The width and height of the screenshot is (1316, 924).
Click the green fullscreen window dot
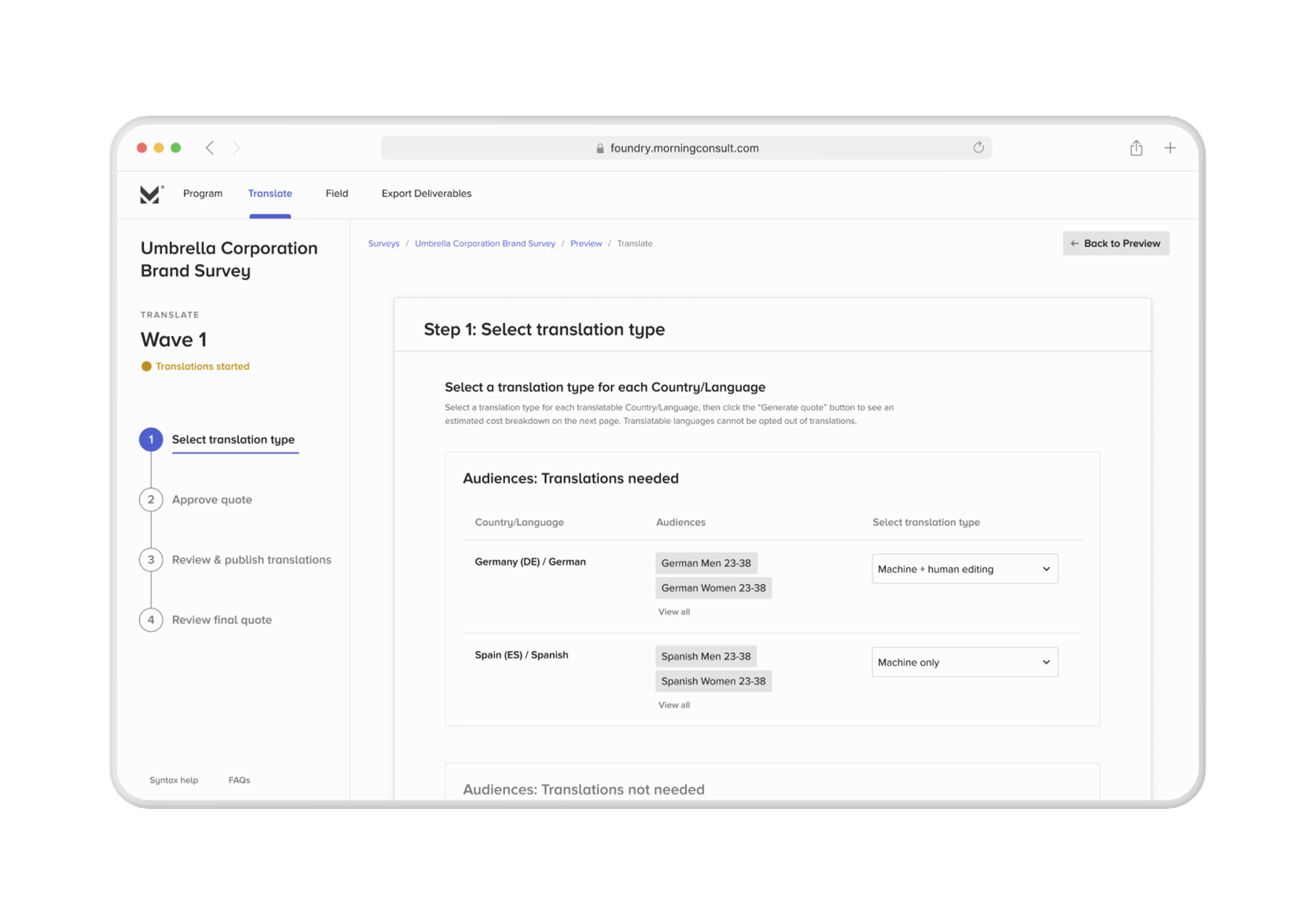pyautogui.click(x=176, y=148)
